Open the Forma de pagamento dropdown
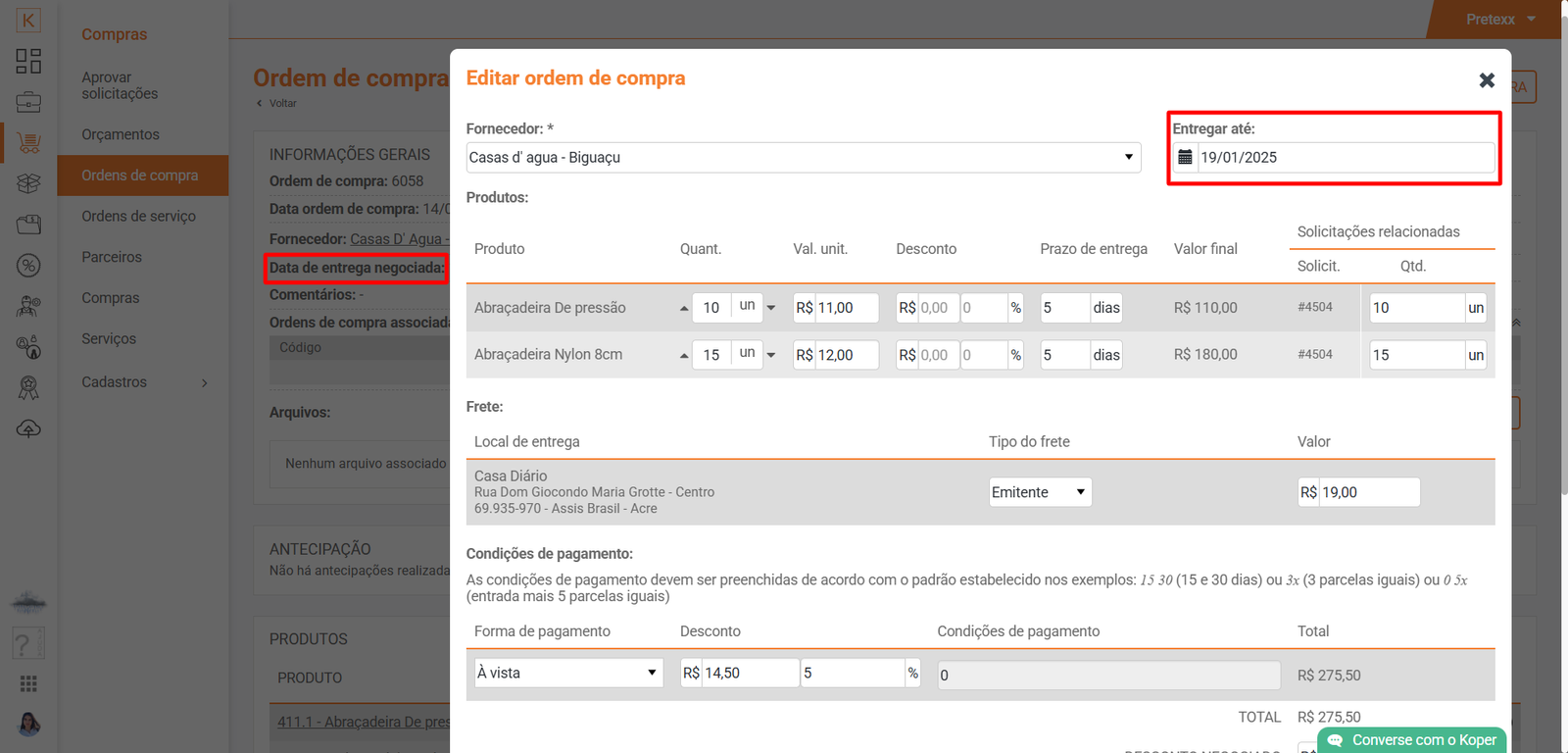The height and width of the screenshot is (753, 1568). point(567,673)
